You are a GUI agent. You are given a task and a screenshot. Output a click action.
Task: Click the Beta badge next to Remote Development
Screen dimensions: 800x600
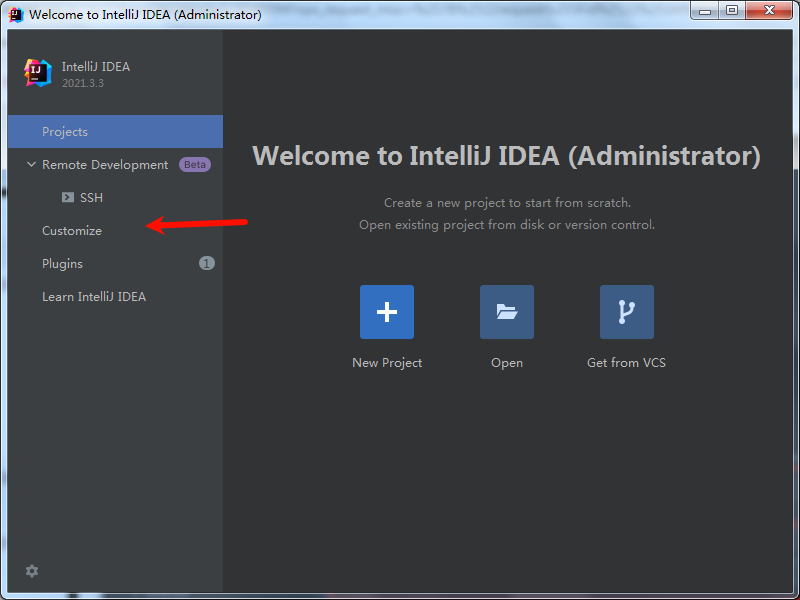[x=195, y=165]
